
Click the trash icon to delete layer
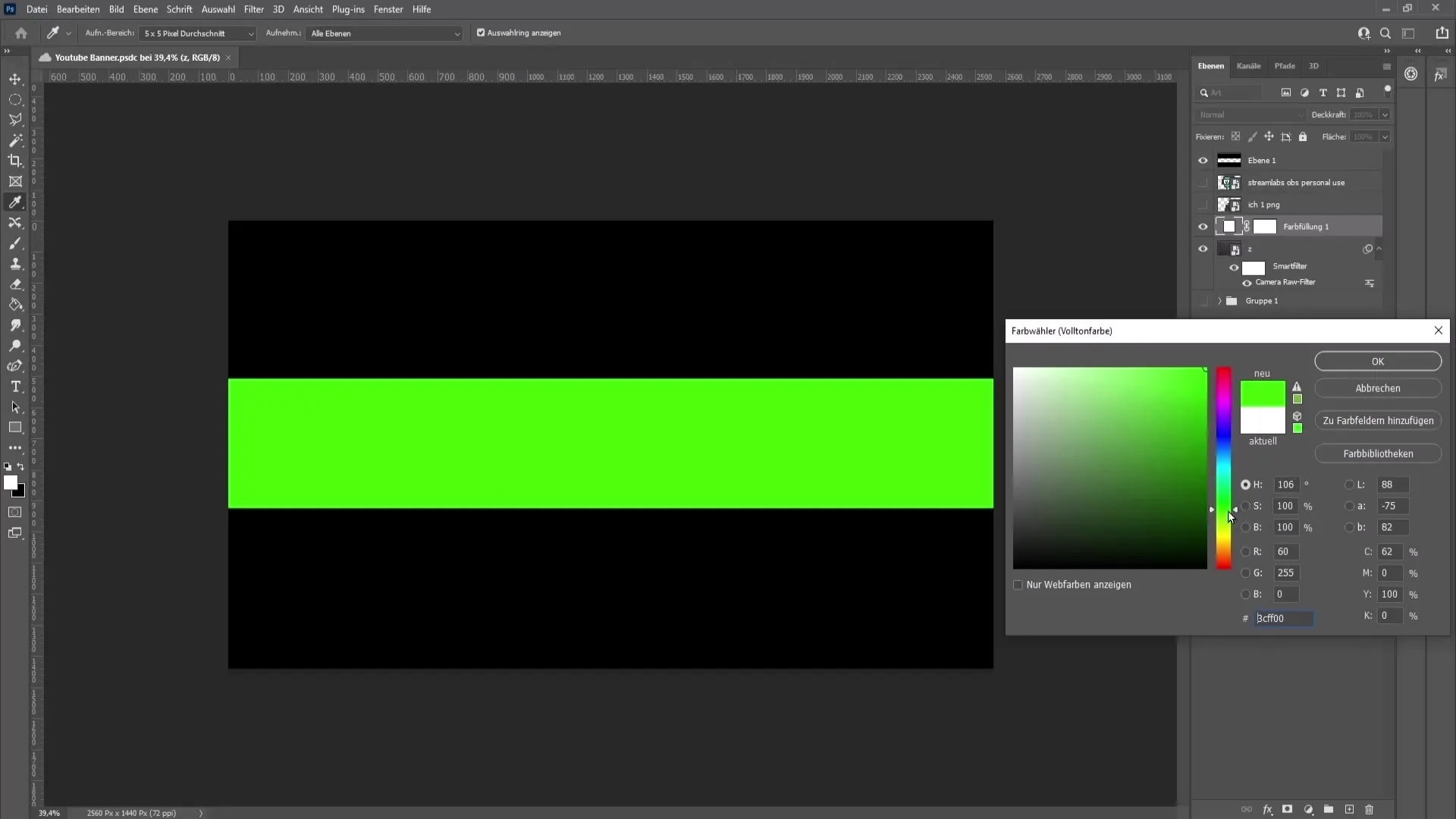click(1370, 809)
